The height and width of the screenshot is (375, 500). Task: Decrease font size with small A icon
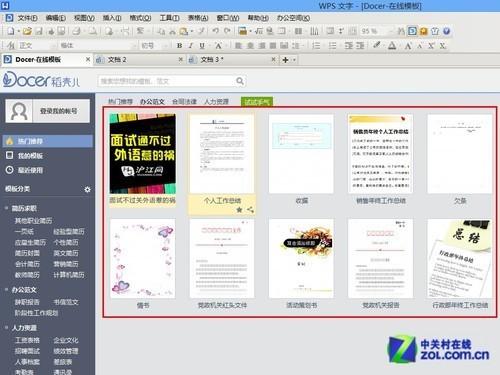click(420, 46)
